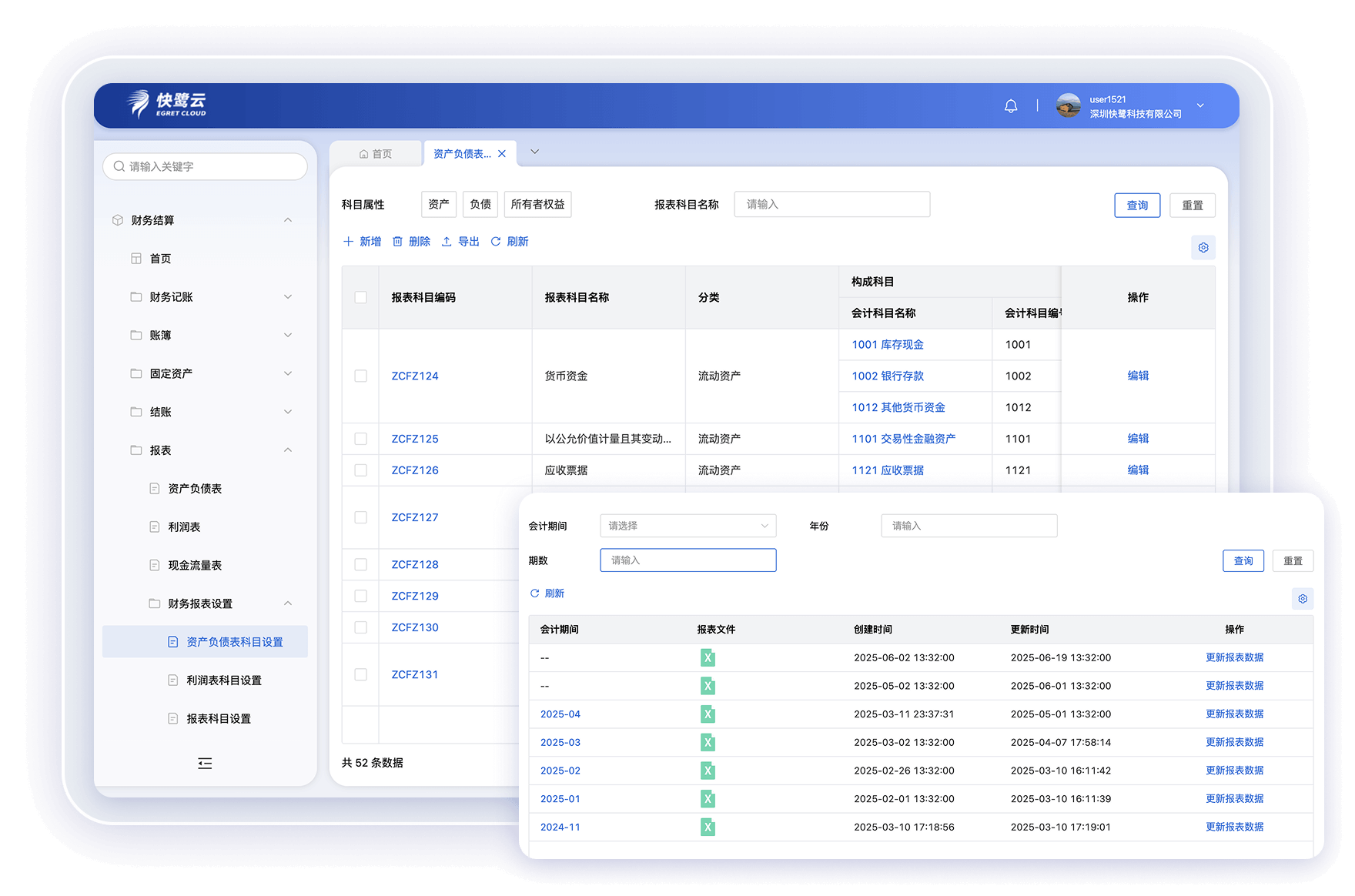Click the sidebar collapse menu icon
The width and height of the screenshot is (1355, 896).
pyautogui.click(x=205, y=764)
